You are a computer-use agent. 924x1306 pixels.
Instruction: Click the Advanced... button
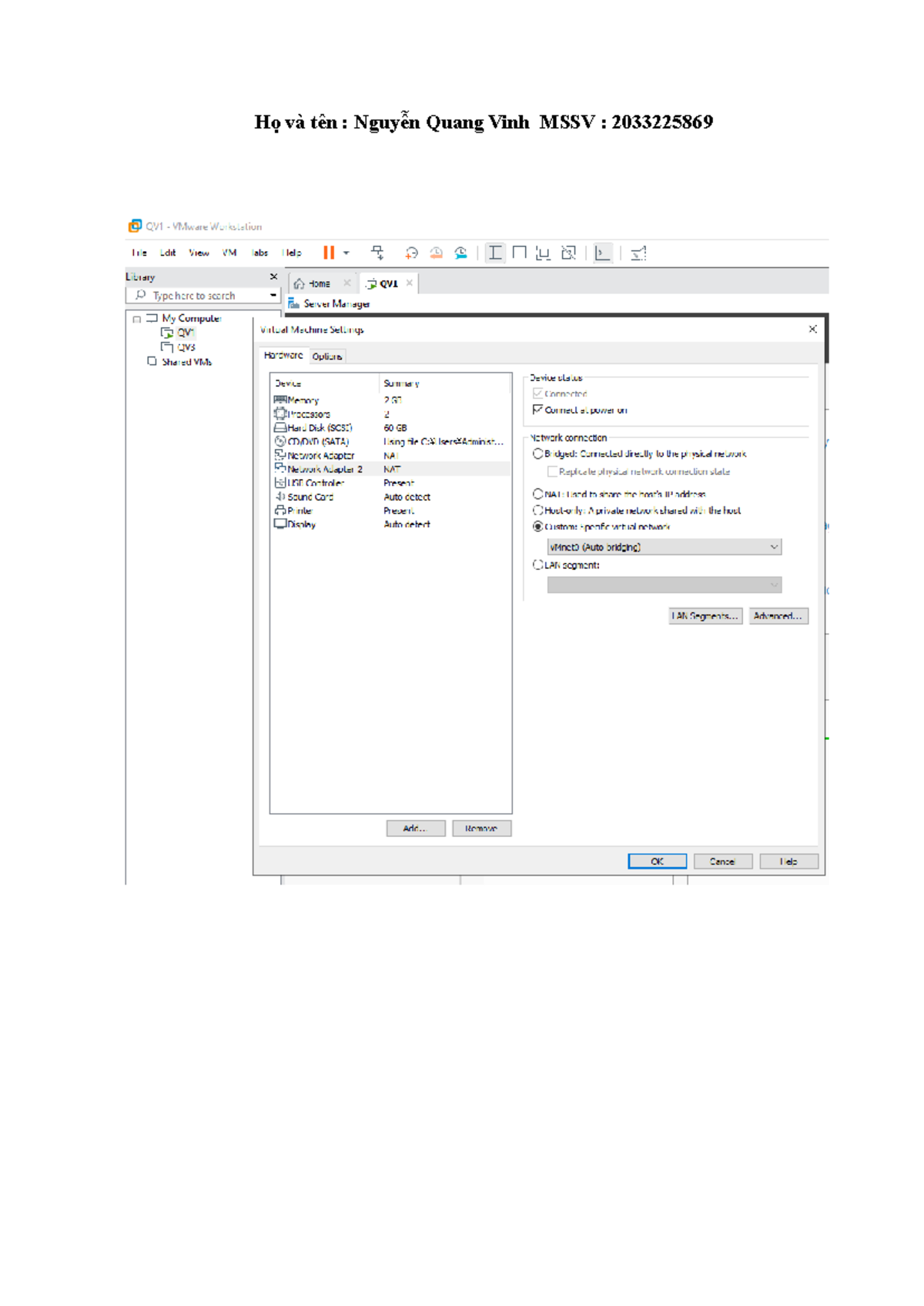778,616
